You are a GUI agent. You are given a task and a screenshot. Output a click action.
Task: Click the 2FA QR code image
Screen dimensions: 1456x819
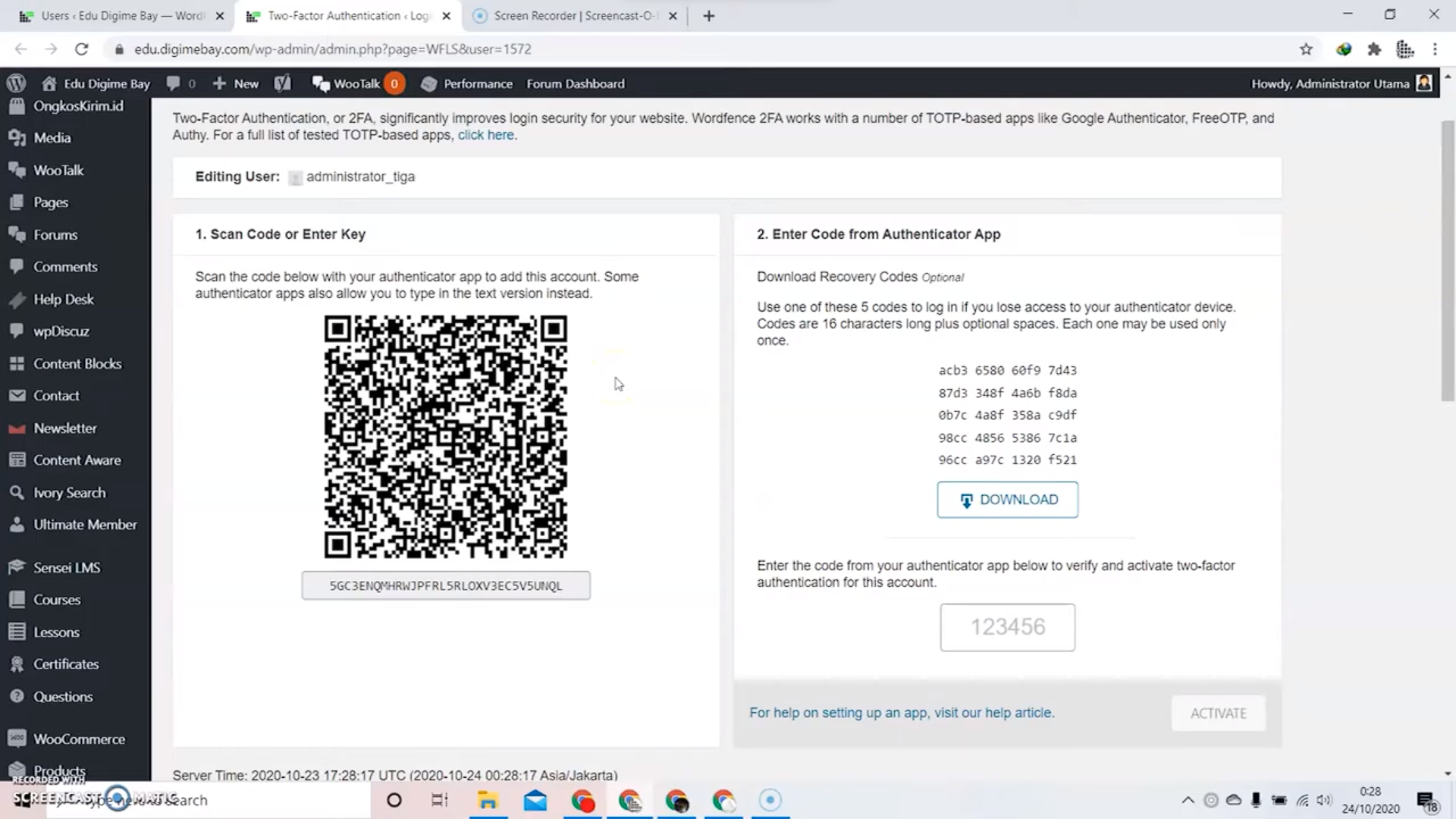(446, 437)
